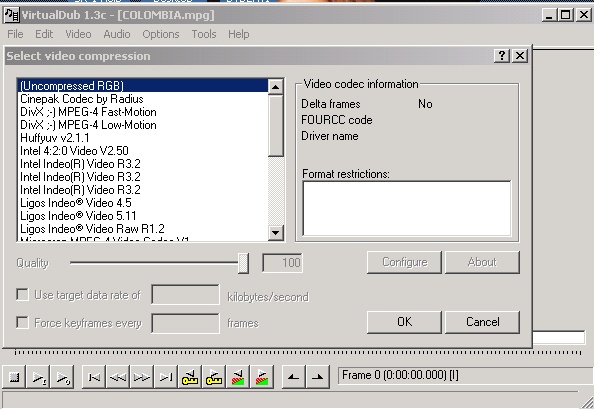Select Ligos Indeo Video 5.11
The height and width of the screenshot is (409, 594).
[x=143, y=216]
